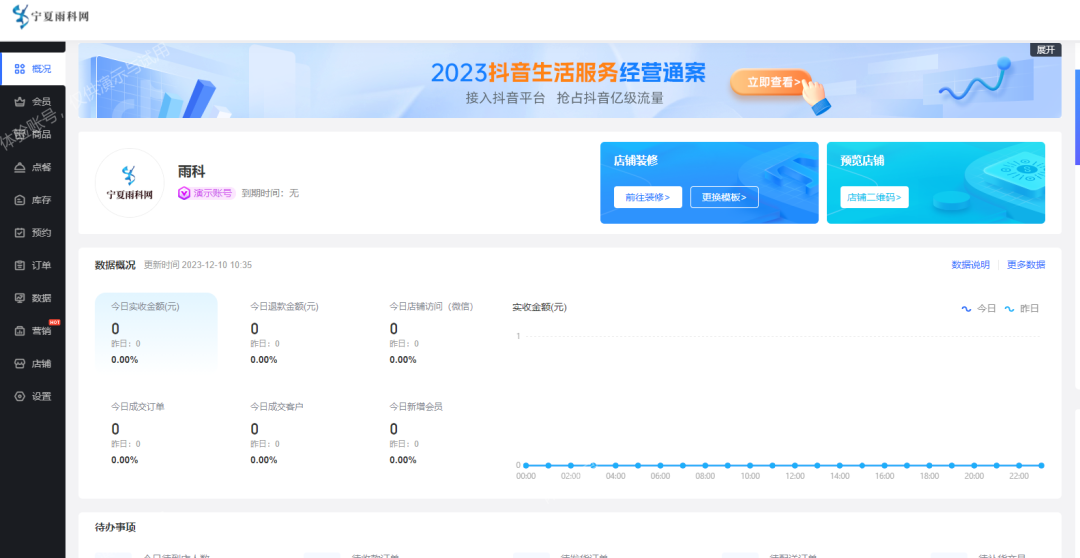Toggle the 昨日 chart legend series

tap(1021, 309)
